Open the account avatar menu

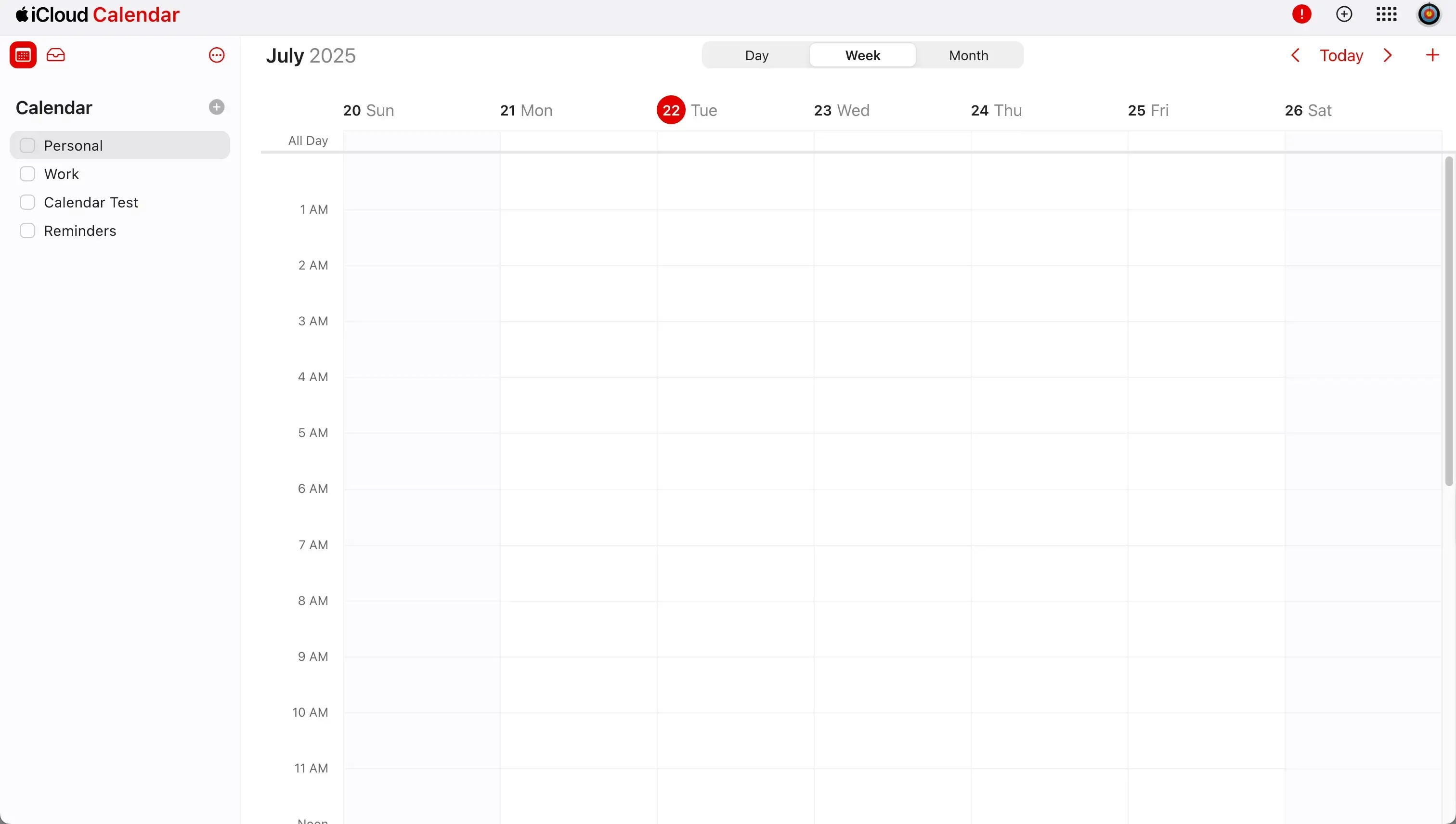point(1429,14)
